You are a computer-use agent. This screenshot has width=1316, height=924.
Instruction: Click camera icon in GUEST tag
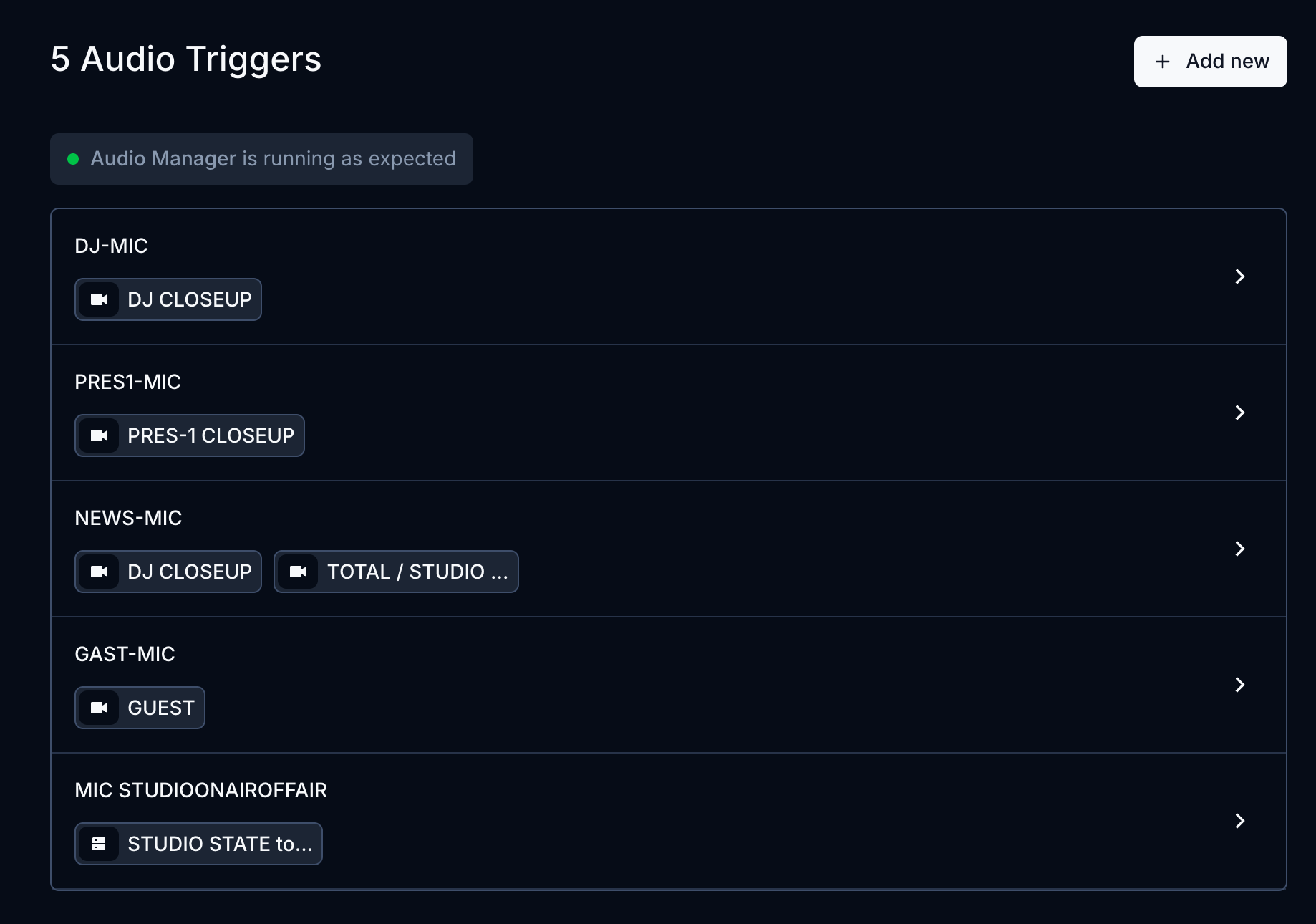(x=99, y=708)
